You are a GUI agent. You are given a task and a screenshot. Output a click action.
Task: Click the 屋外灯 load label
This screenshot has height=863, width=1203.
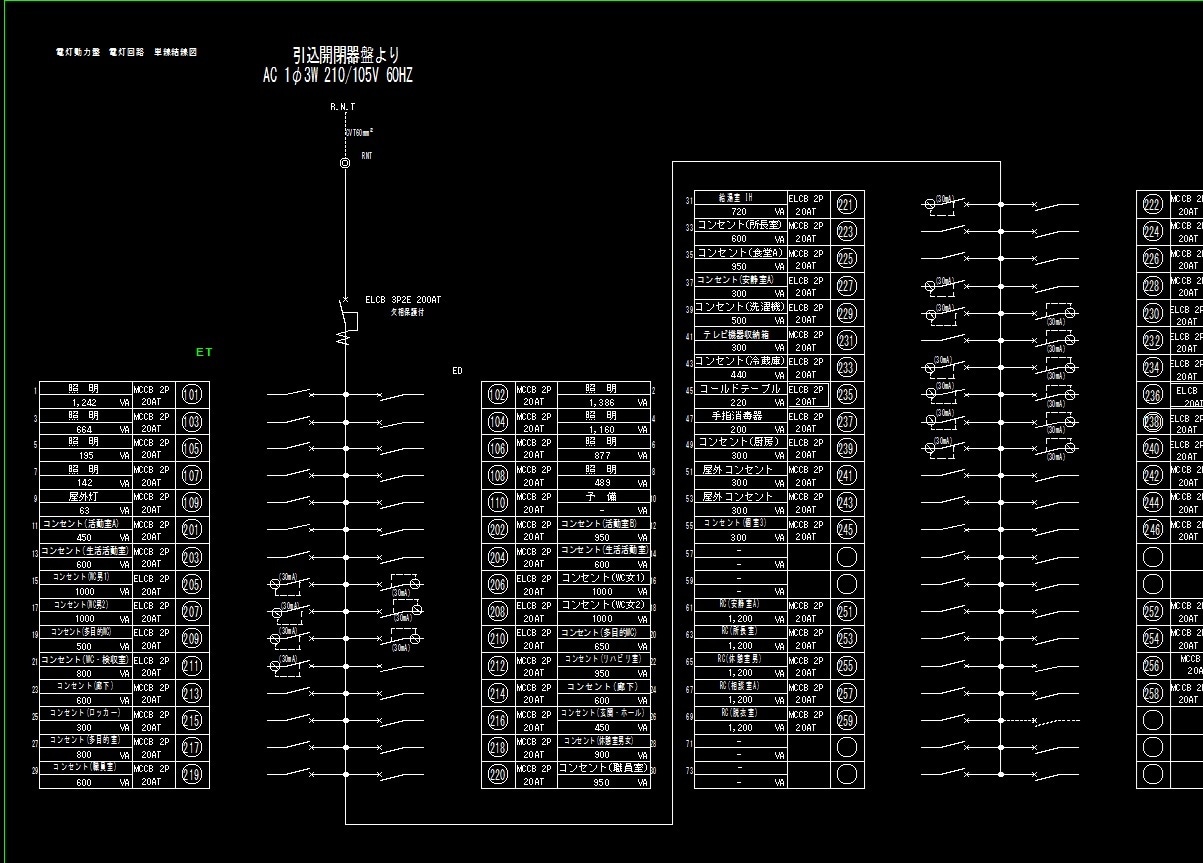pos(85,496)
